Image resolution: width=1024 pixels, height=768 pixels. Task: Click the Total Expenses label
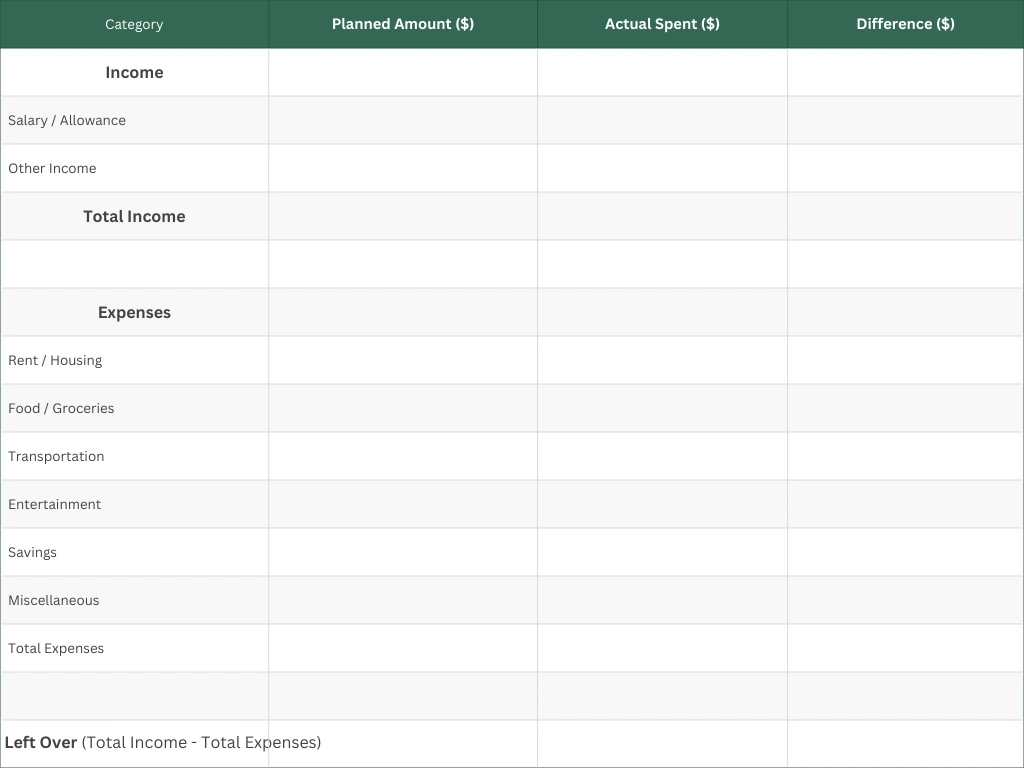[56, 648]
